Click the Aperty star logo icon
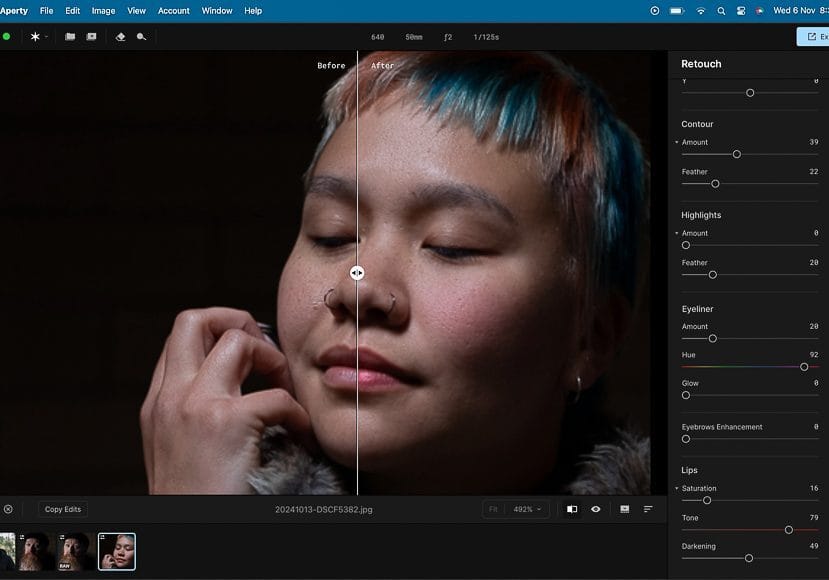This screenshot has height=580, width=829. 36,37
